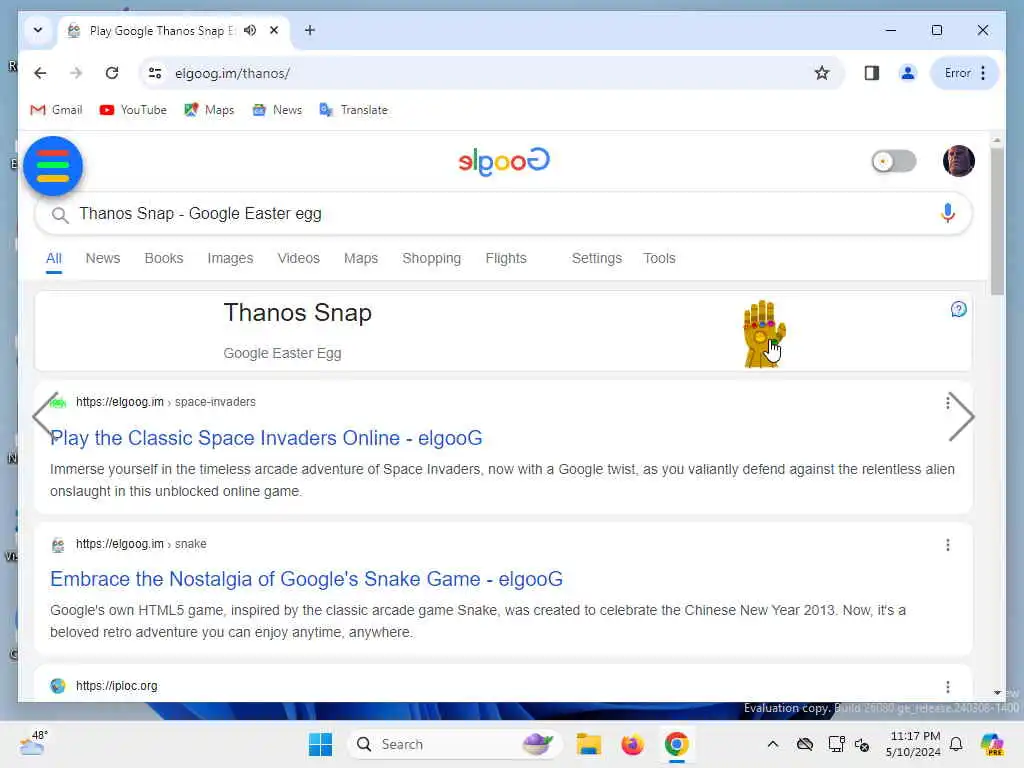1024x768 pixels.
Task: Open options for Space Invaders result
Action: 948,402
